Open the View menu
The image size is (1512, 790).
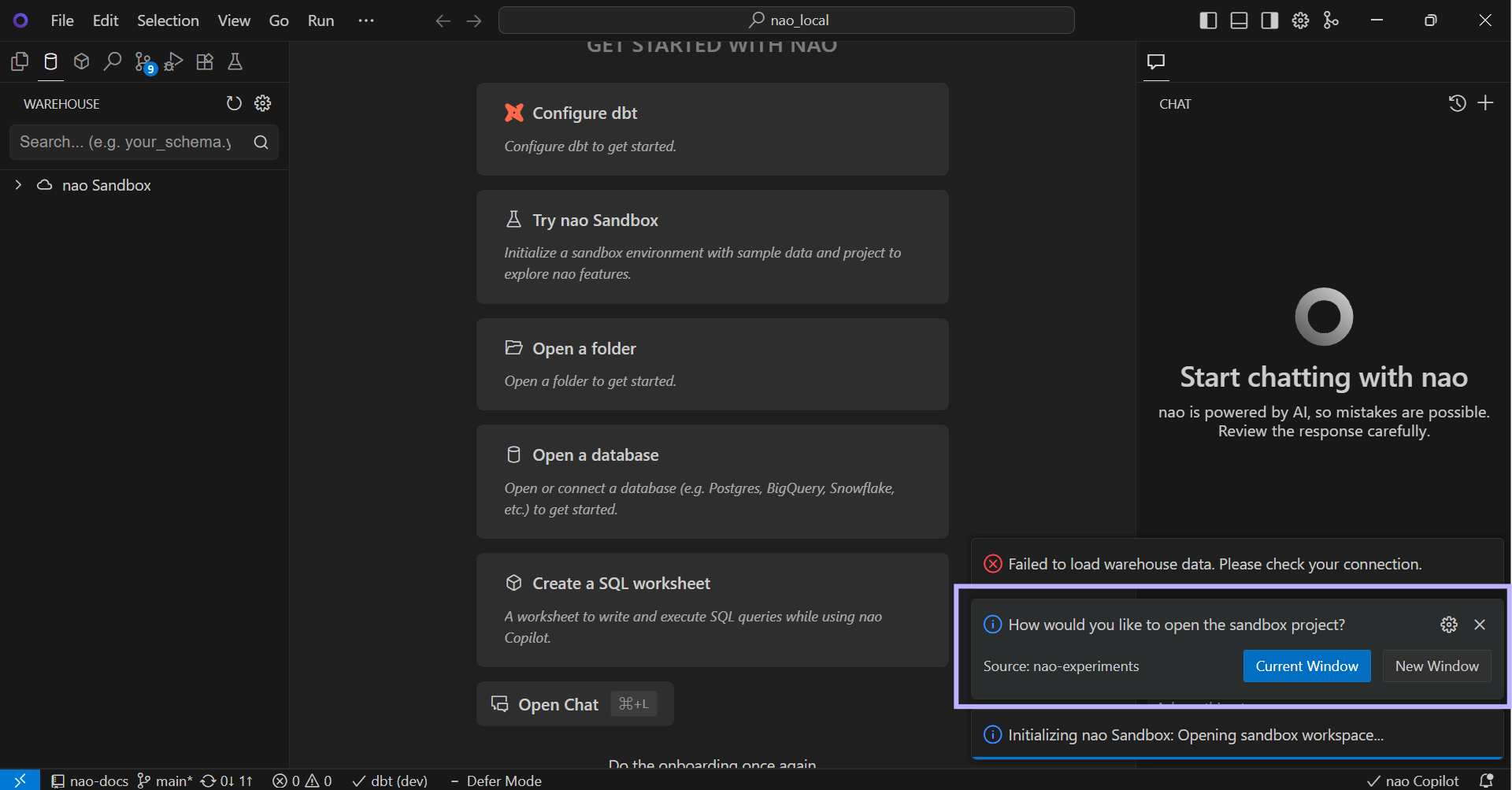pos(234,20)
